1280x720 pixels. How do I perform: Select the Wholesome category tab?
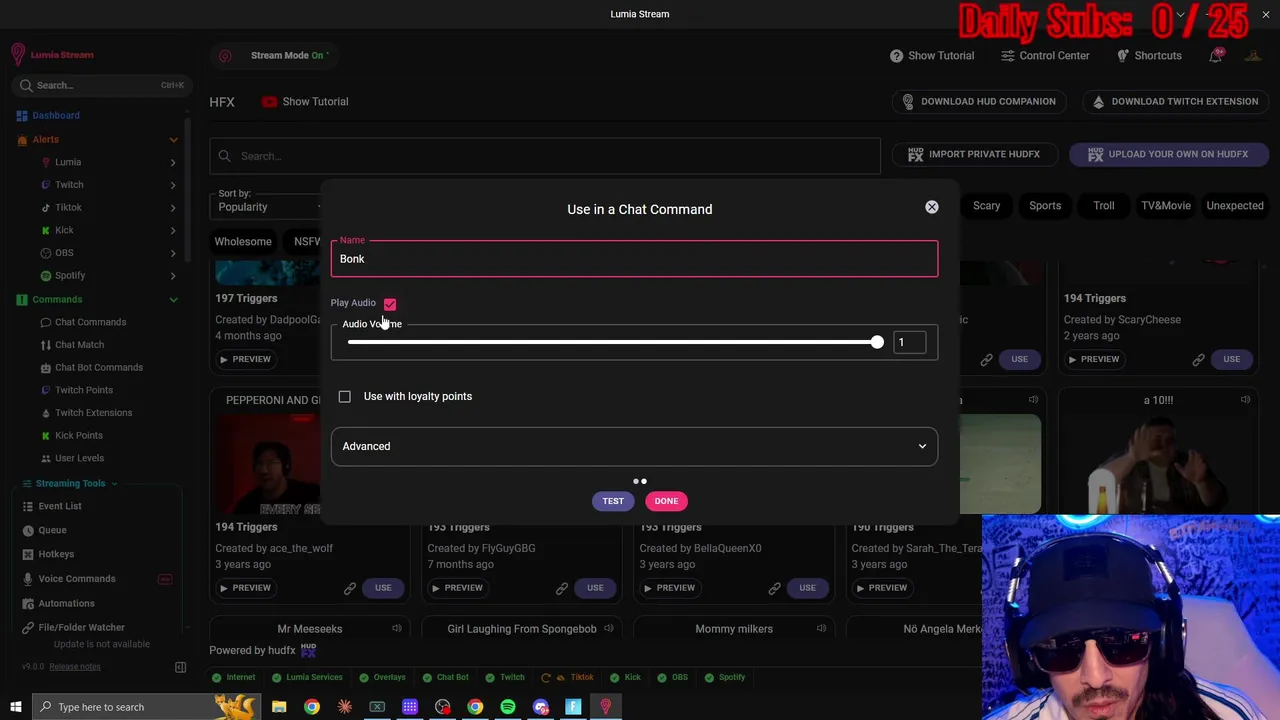pyautogui.click(x=243, y=242)
